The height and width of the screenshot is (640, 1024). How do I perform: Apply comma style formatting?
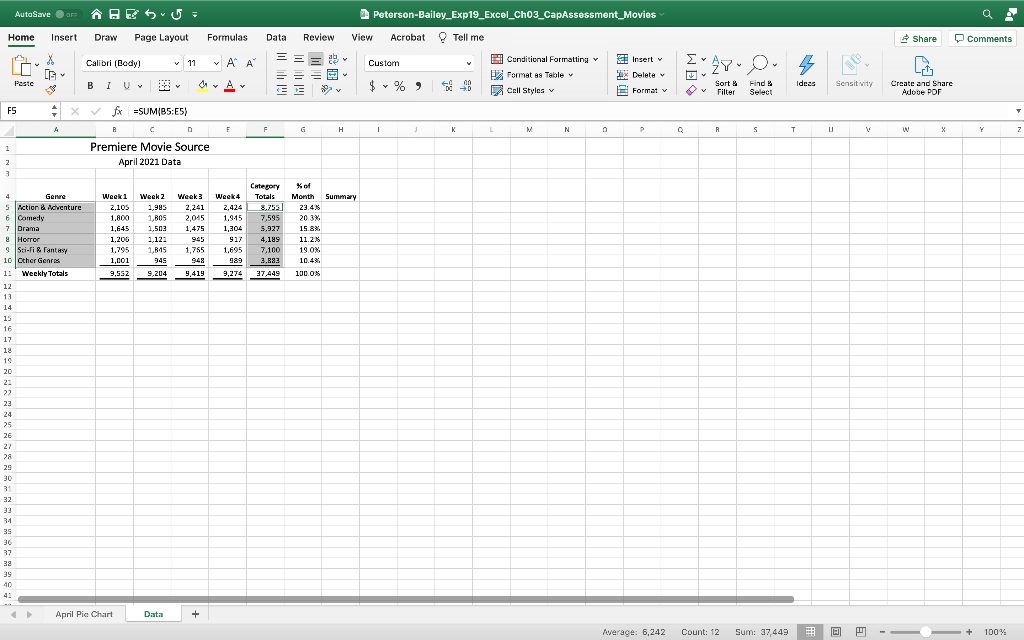tap(419, 86)
